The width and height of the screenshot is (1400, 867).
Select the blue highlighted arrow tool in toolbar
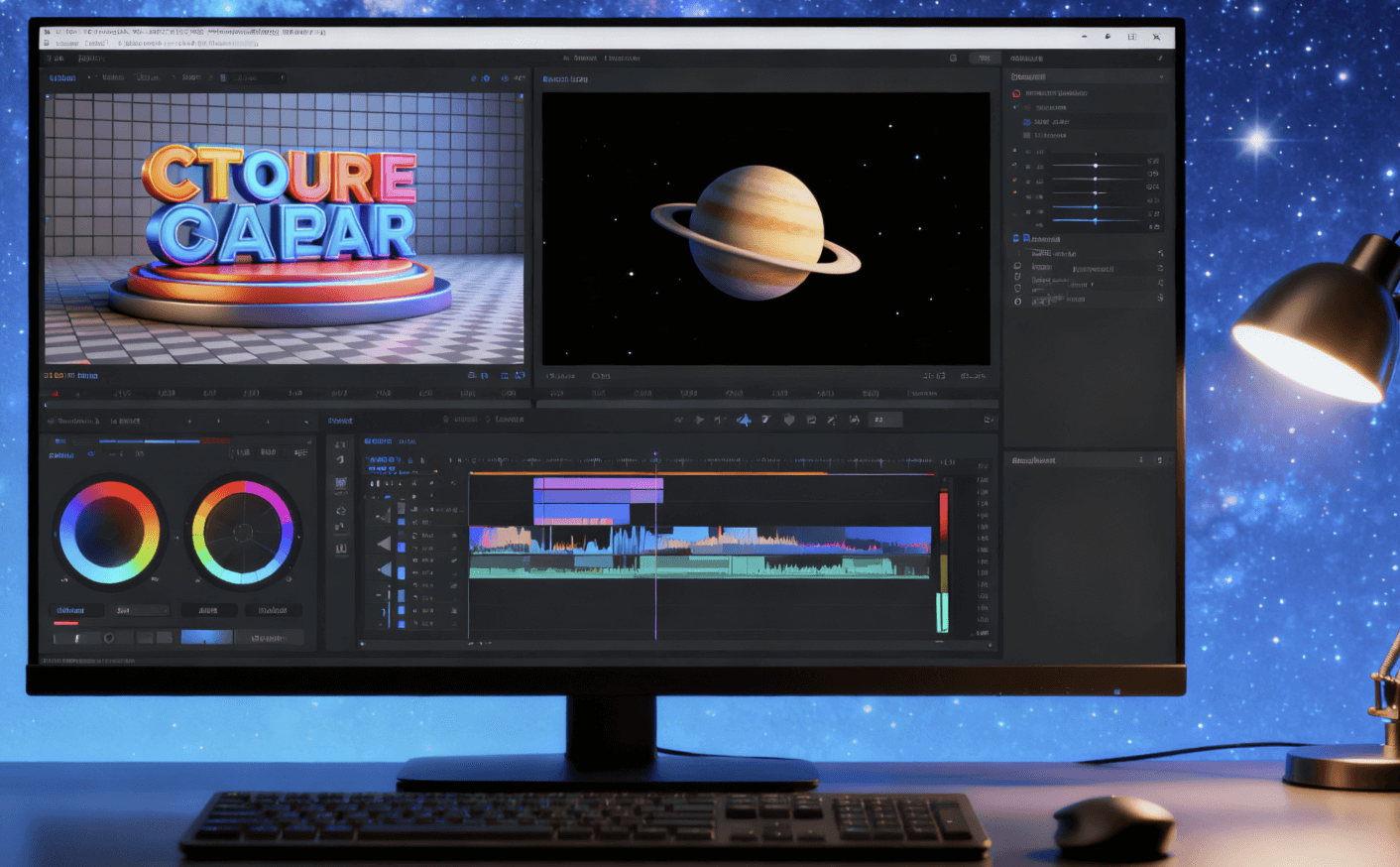(744, 420)
